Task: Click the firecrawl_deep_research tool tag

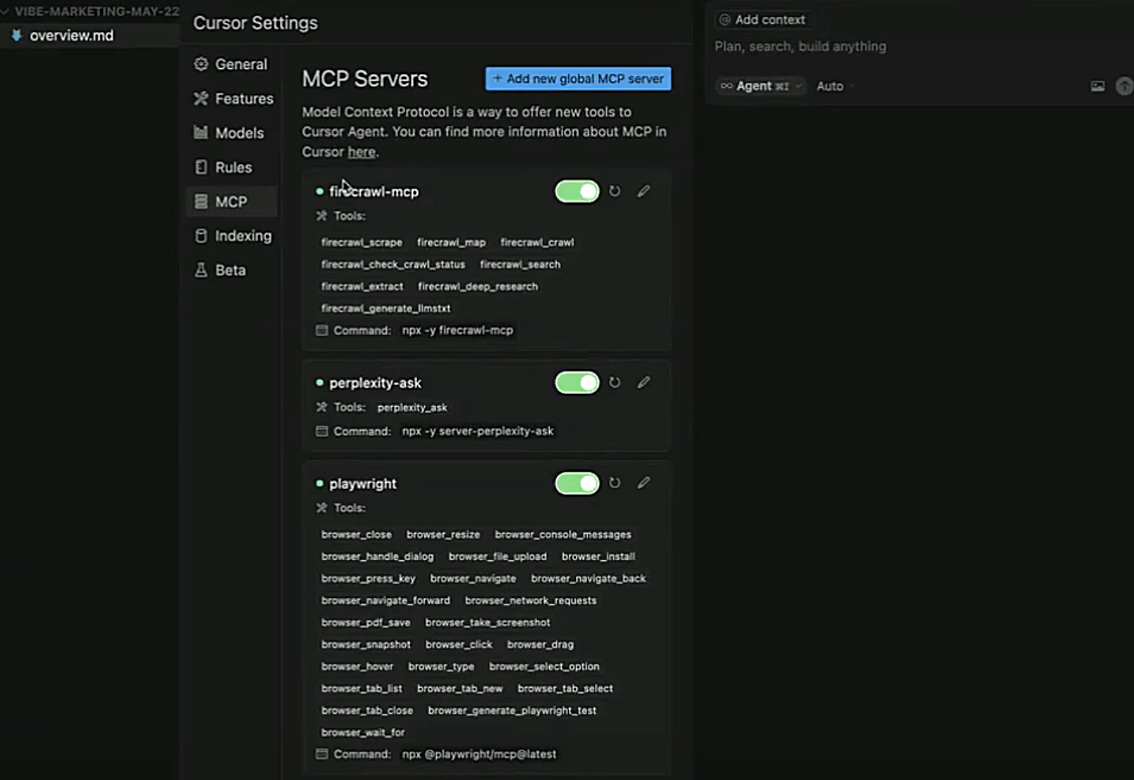Action: 477,286
